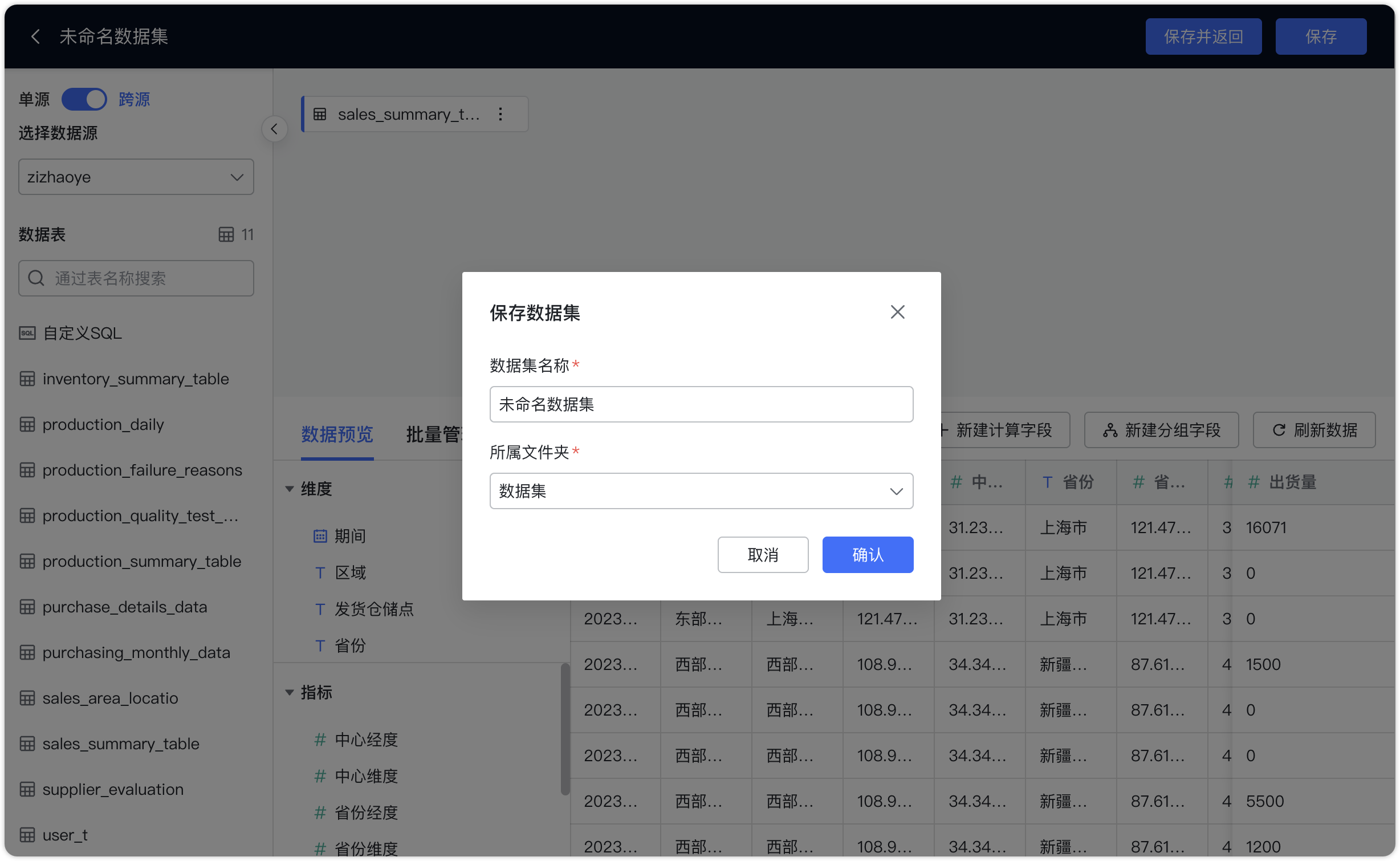
Task: Click the 取消 button
Action: pos(763,555)
